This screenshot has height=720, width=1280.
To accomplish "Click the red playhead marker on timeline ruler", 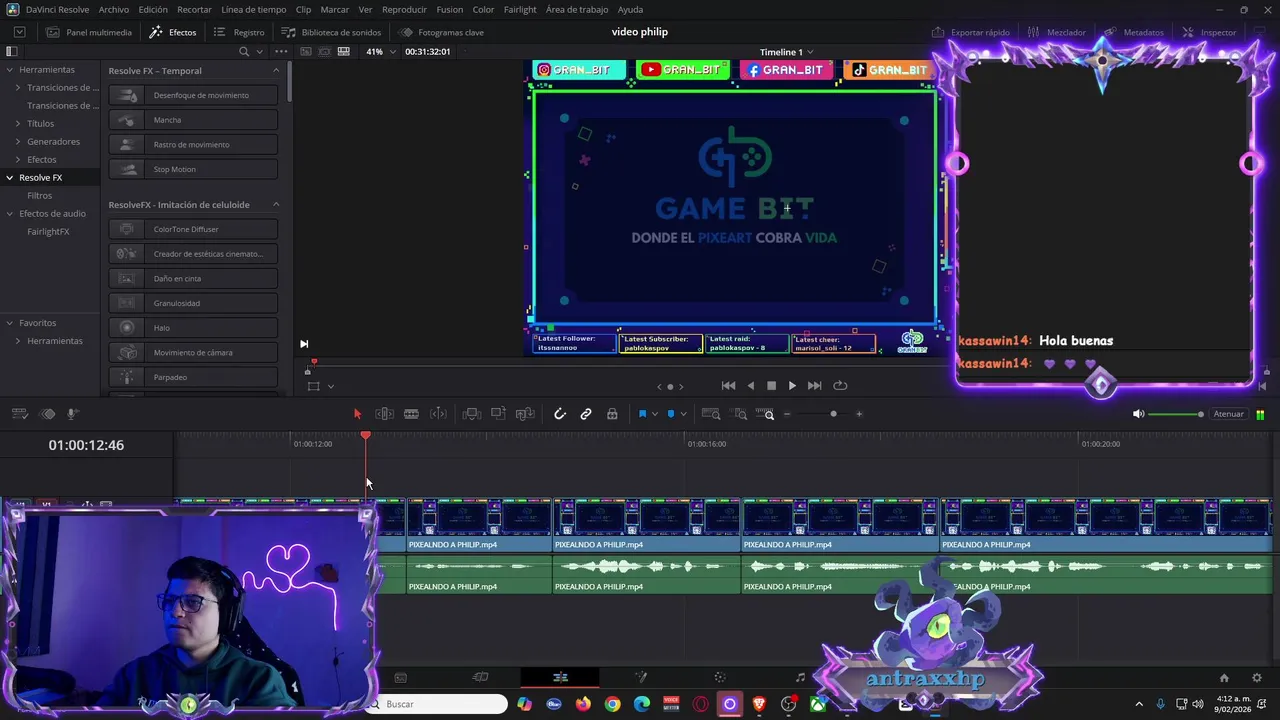I will [x=366, y=435].
